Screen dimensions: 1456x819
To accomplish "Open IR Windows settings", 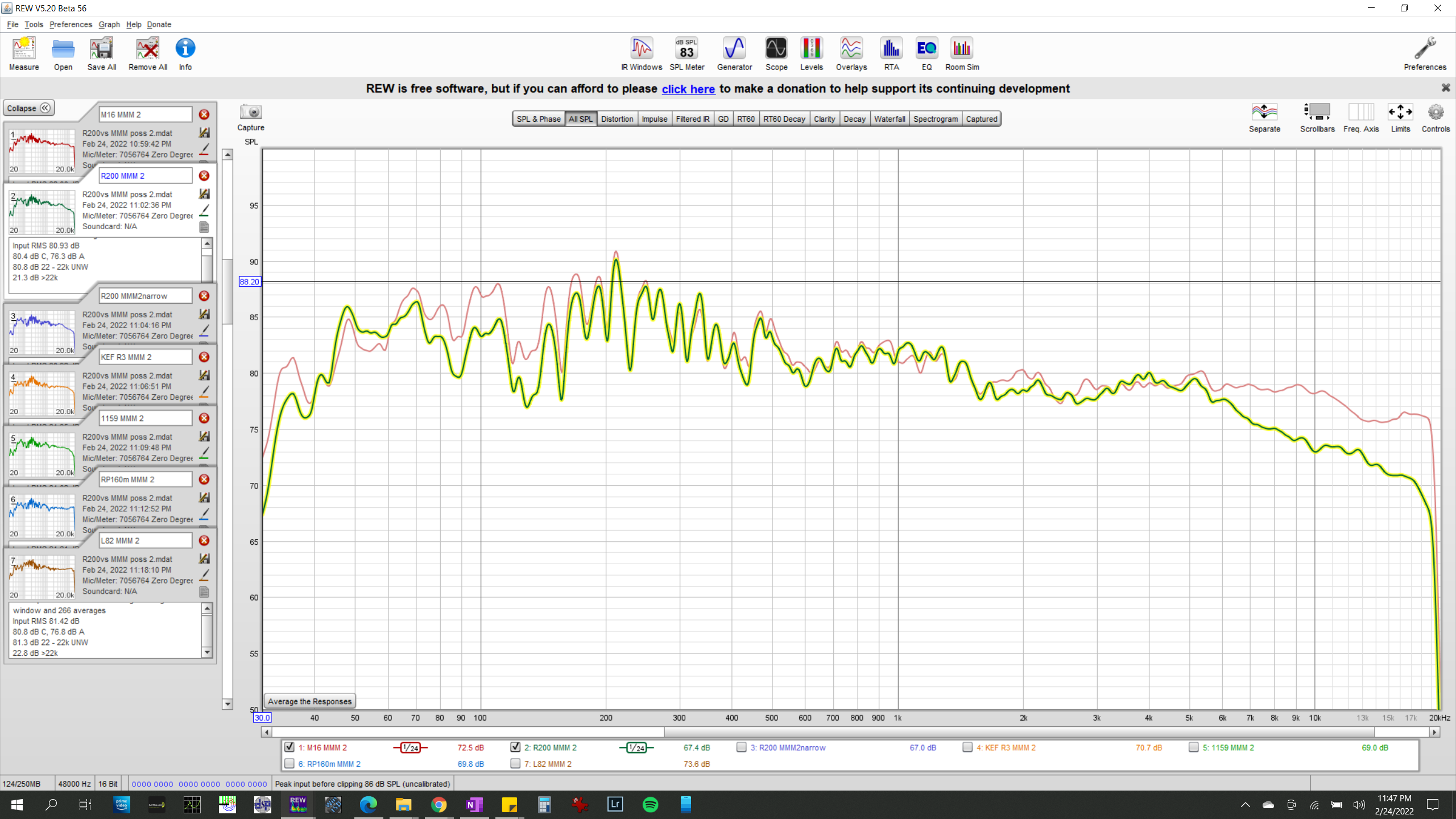I will 642,54.
